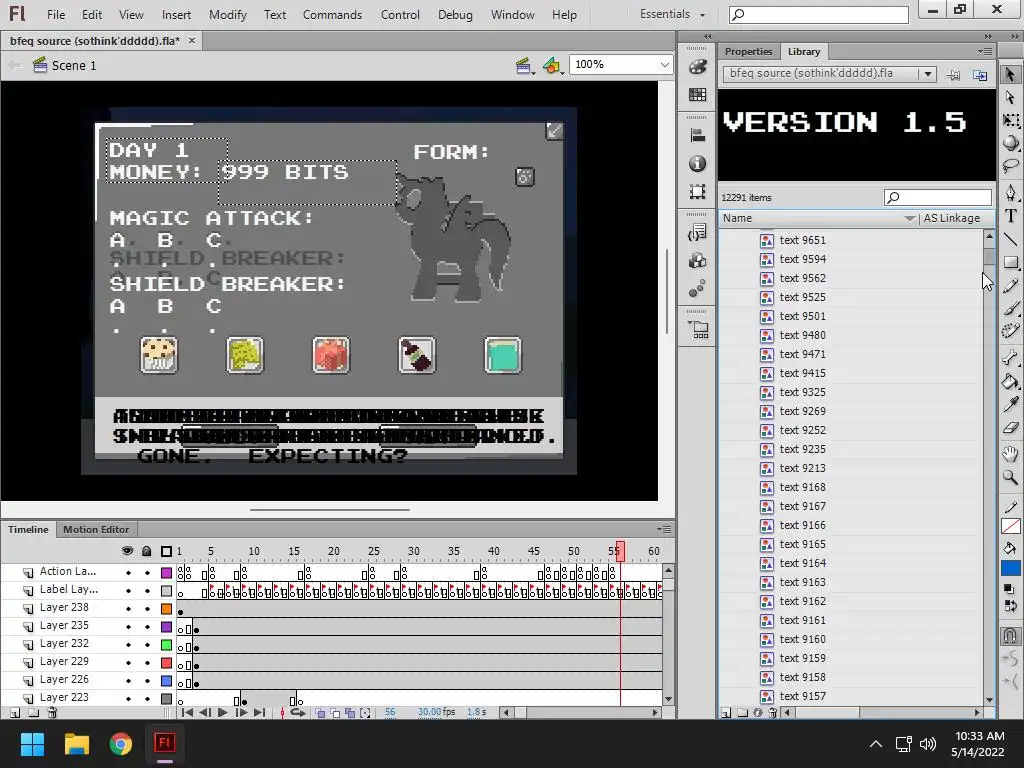Viewport: 1024px width, 768px height.
Task: Choose the Line tool
Action: pos(1010,239)
